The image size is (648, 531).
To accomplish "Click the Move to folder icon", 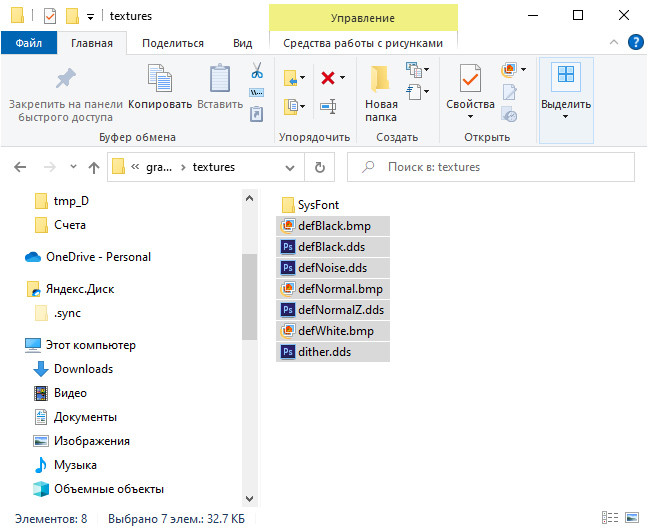I will (x=291, y=78).
